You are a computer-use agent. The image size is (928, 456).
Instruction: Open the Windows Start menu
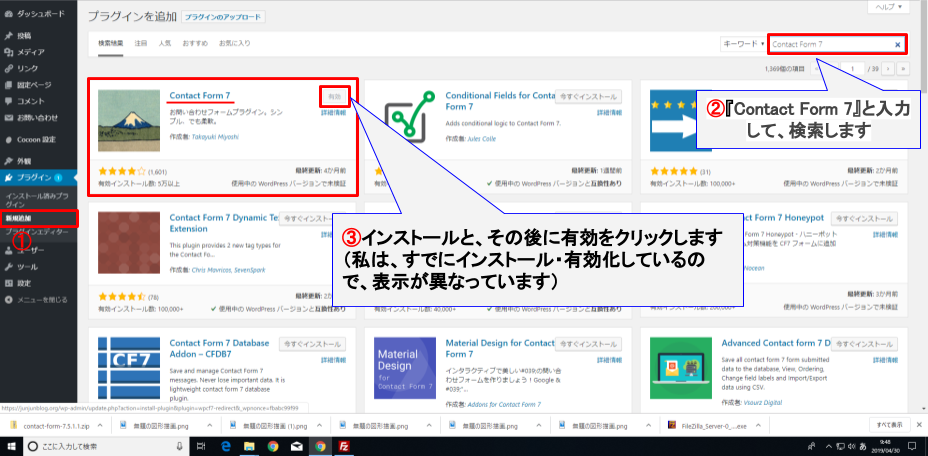(12, 446)
